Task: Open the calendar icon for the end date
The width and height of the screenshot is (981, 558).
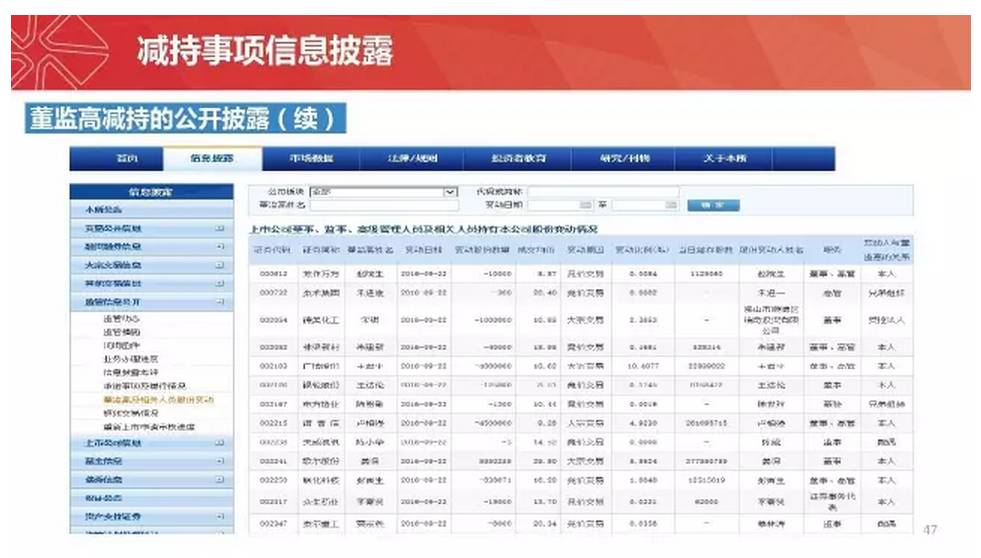Action: (x=670, y=205)
